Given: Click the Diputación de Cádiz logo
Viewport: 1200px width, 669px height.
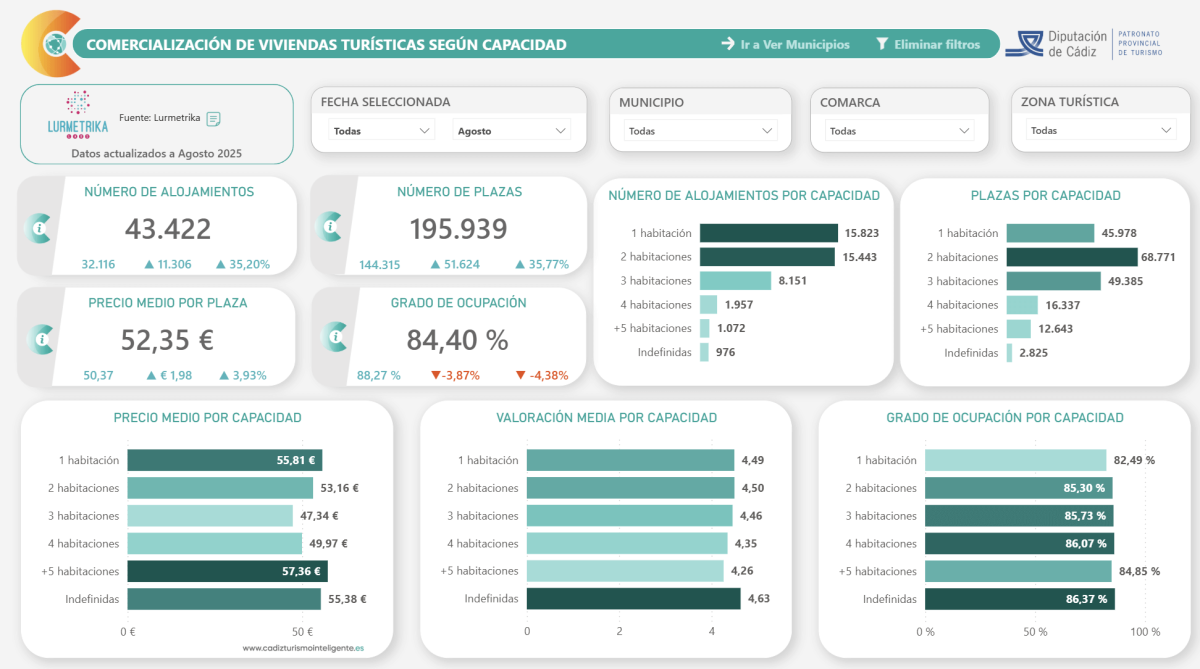Looking at the screenshot, I should coord(1060,40).
